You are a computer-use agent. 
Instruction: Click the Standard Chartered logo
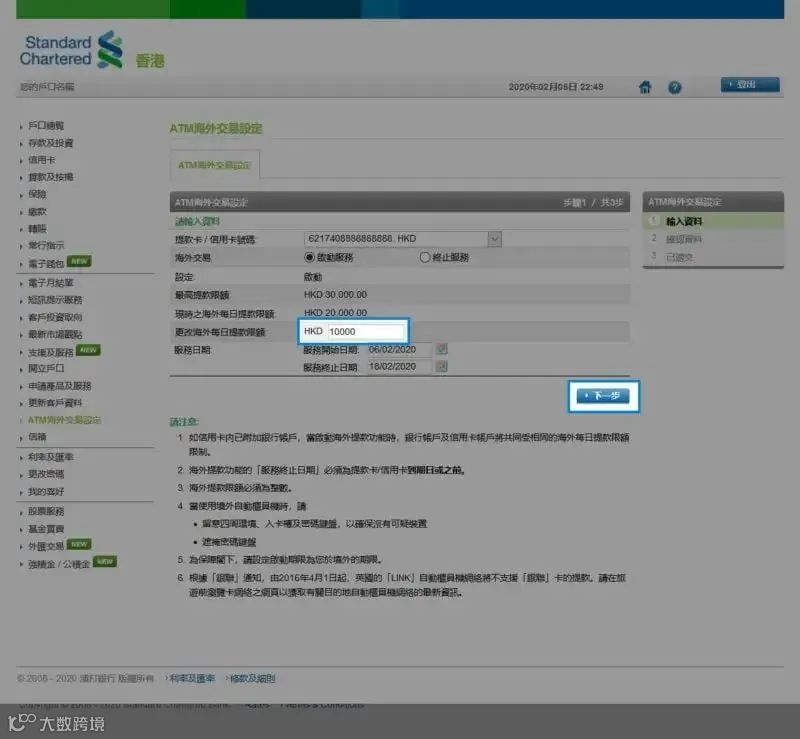click(71, 50)
